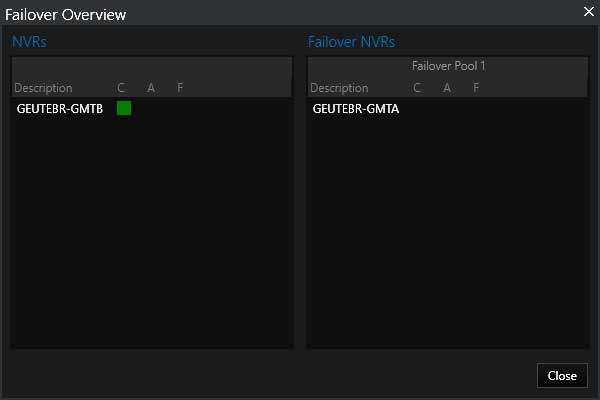The width and height of the screenshot is (600, 400).
Task: Click empty area of the Failover NVRs list
Action: [x=448, y=230]
